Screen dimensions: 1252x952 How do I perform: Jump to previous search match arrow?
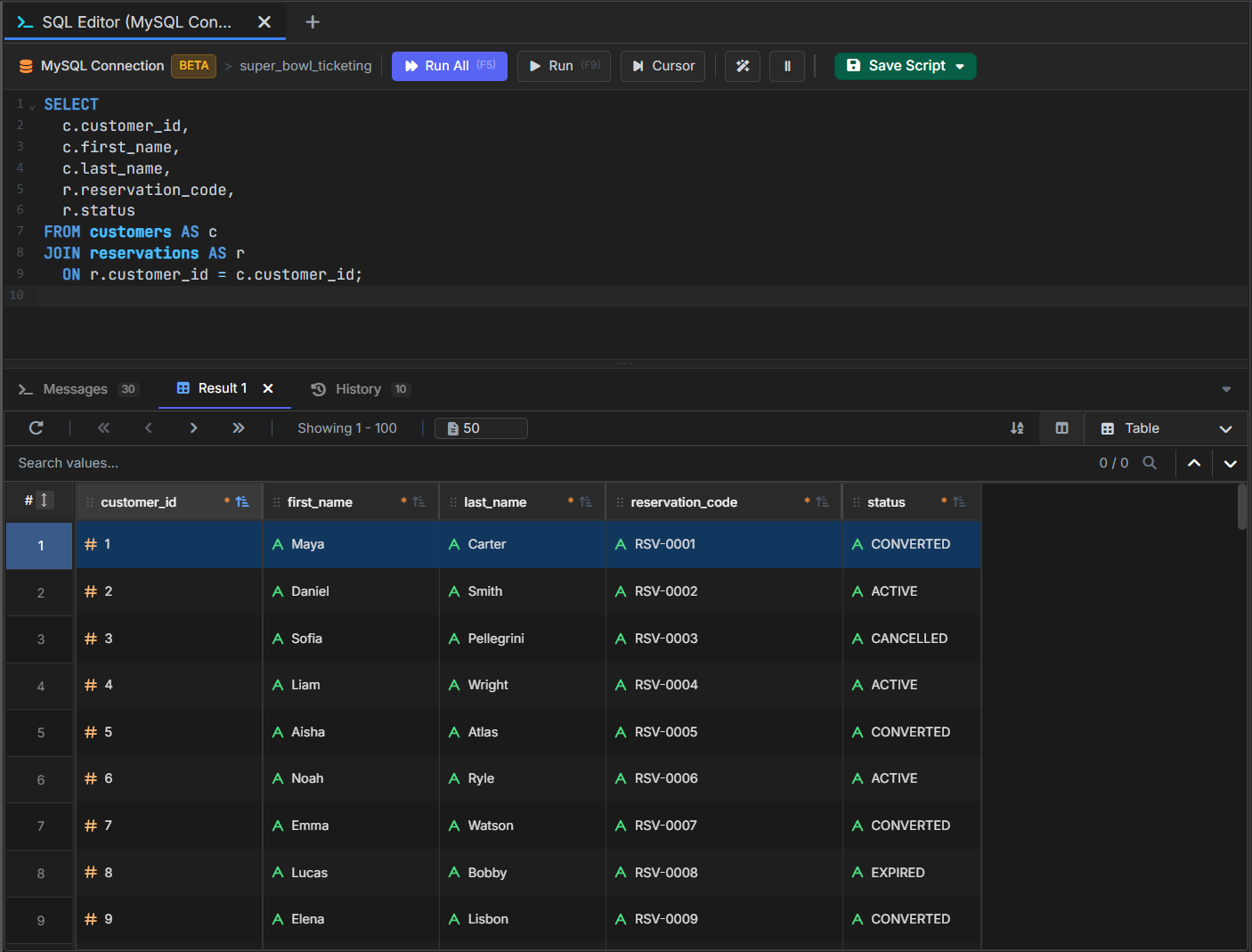[1194, 463]
